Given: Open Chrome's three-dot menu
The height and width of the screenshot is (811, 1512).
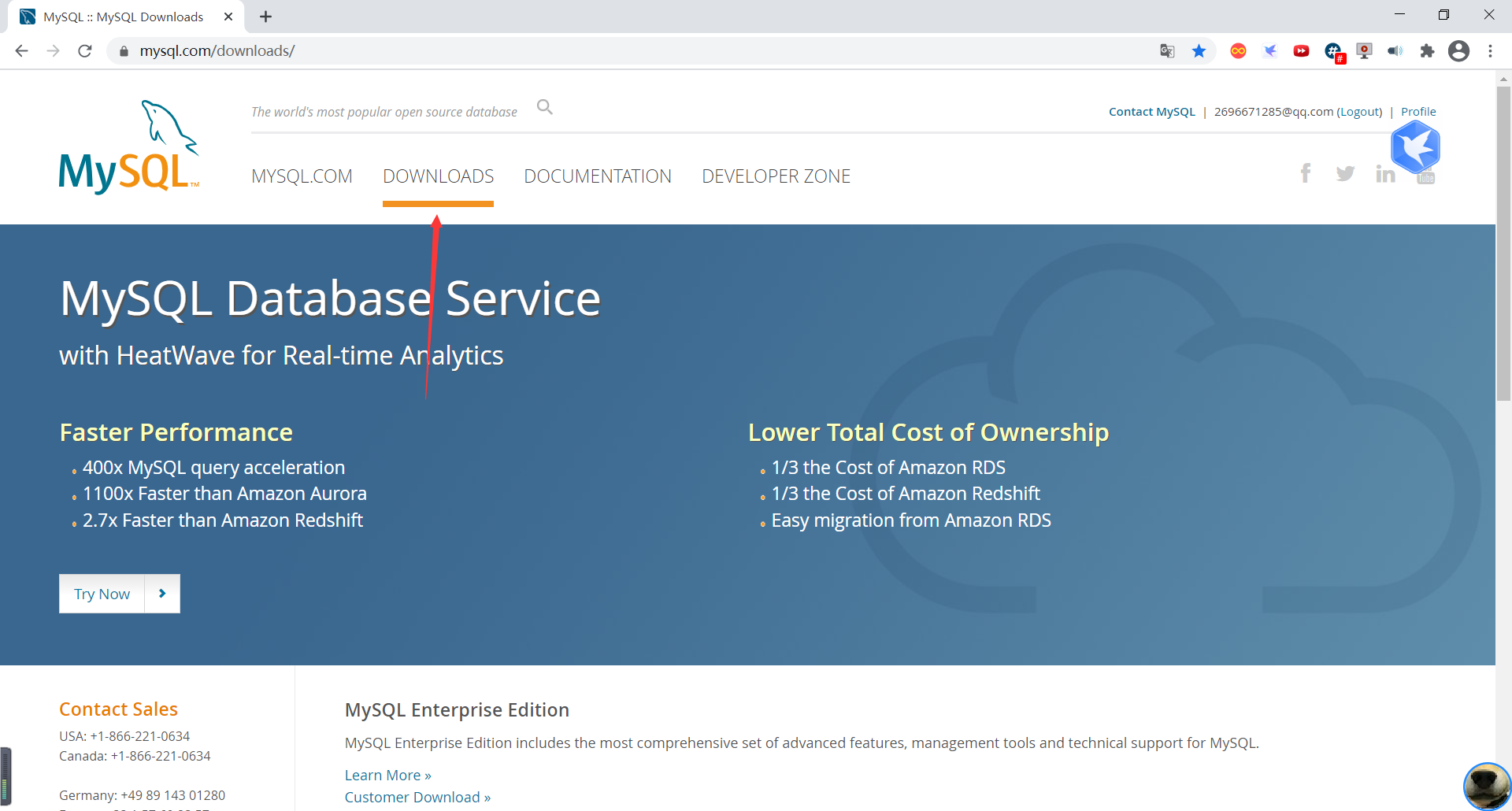Looking at the screenshot, I should point(1490,51).
